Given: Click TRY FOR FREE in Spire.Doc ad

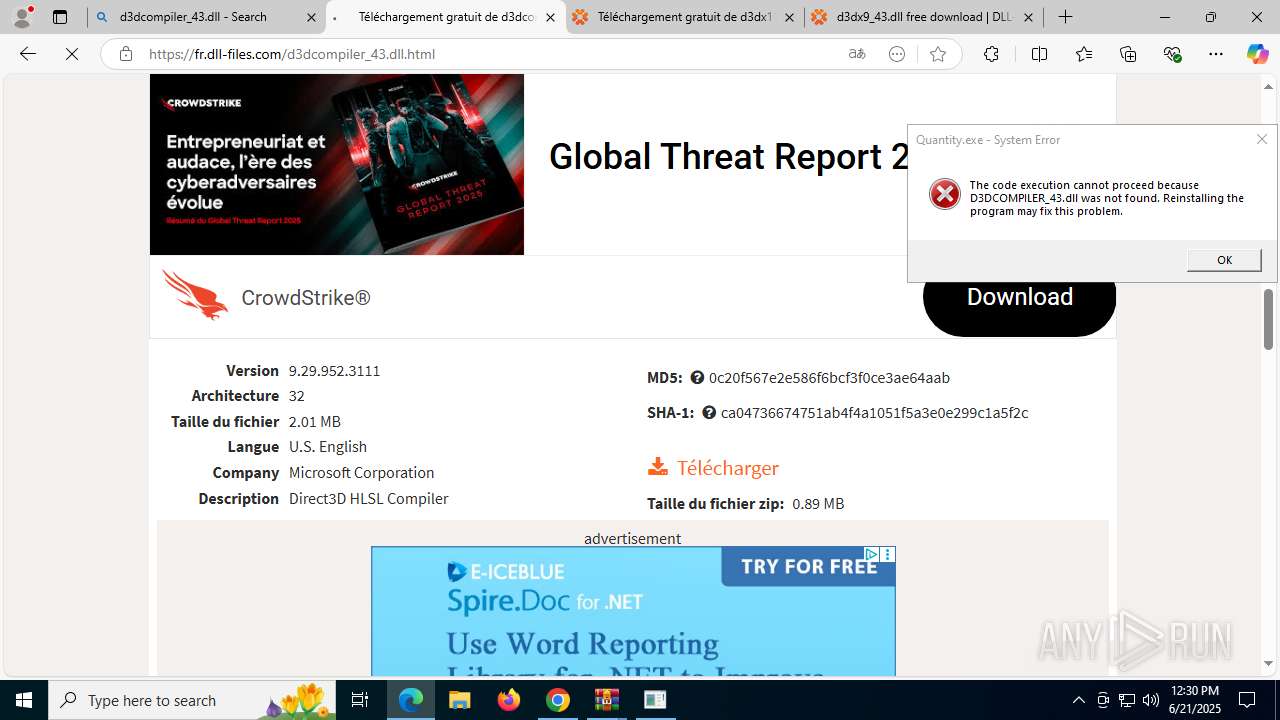Looking at the screenshot, I should pos(809,567).
